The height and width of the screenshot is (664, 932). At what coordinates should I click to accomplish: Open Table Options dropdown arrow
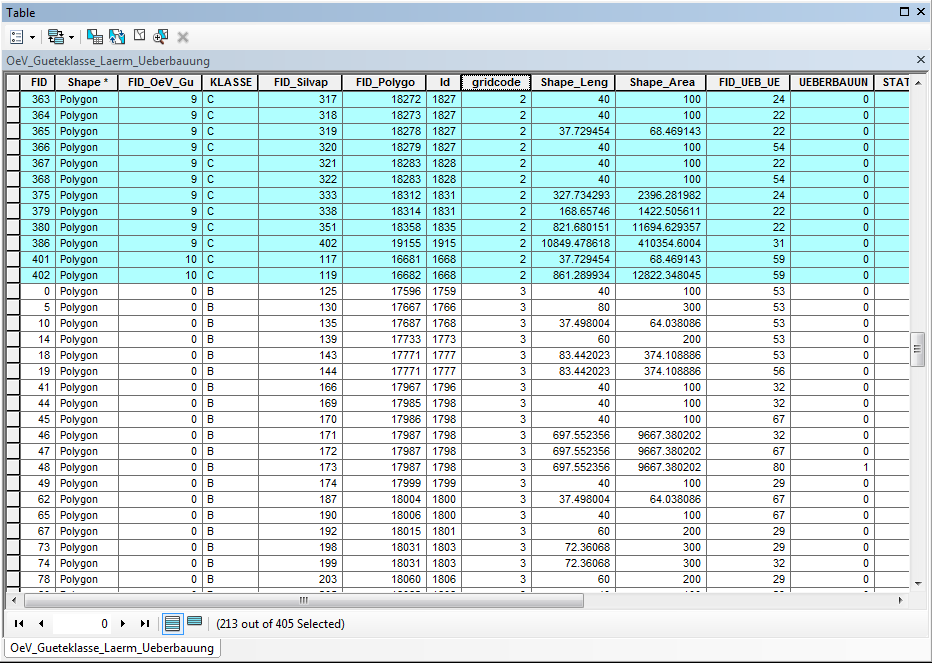pyautogui.click(x=33, y=36)
